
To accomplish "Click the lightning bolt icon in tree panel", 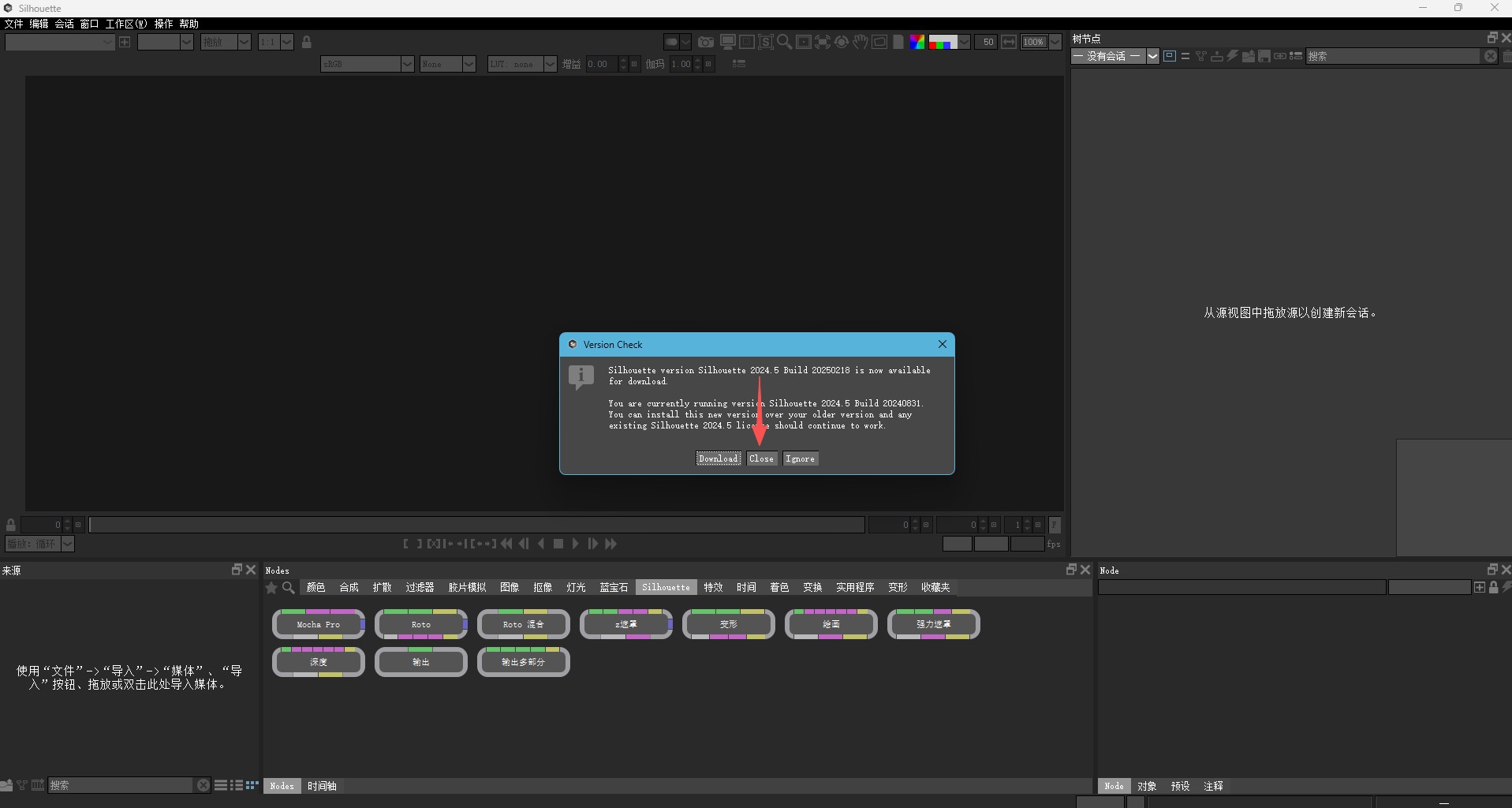I will (x=1233, y=56).
